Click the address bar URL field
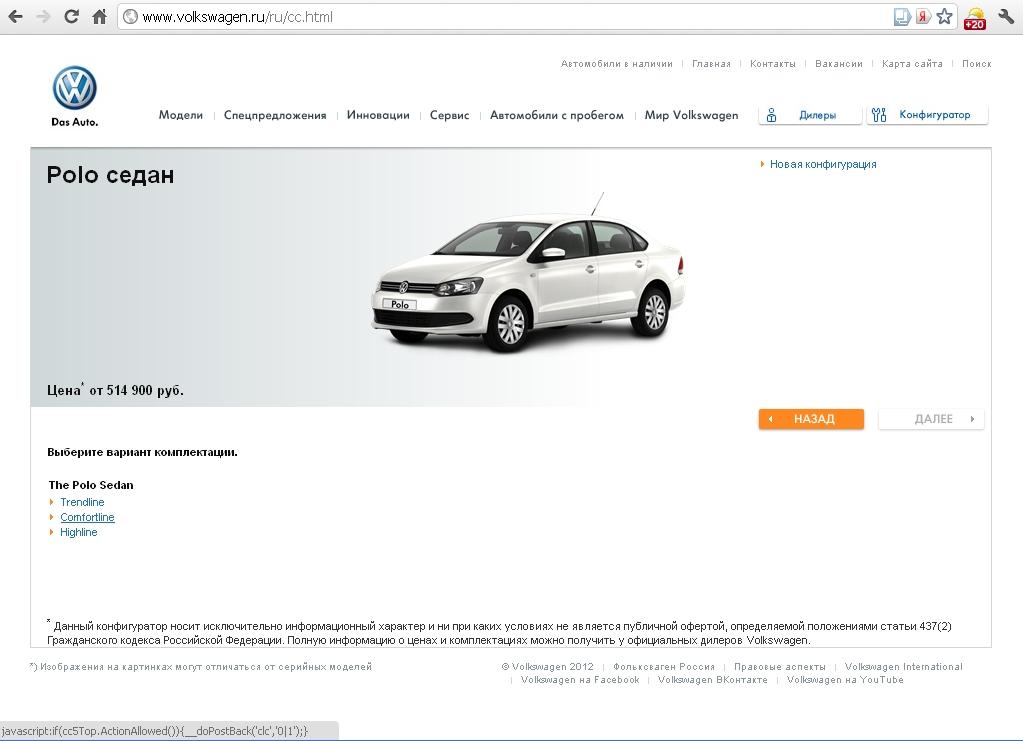The height and width of the screenshot is (741, 1023). (500, 17)
